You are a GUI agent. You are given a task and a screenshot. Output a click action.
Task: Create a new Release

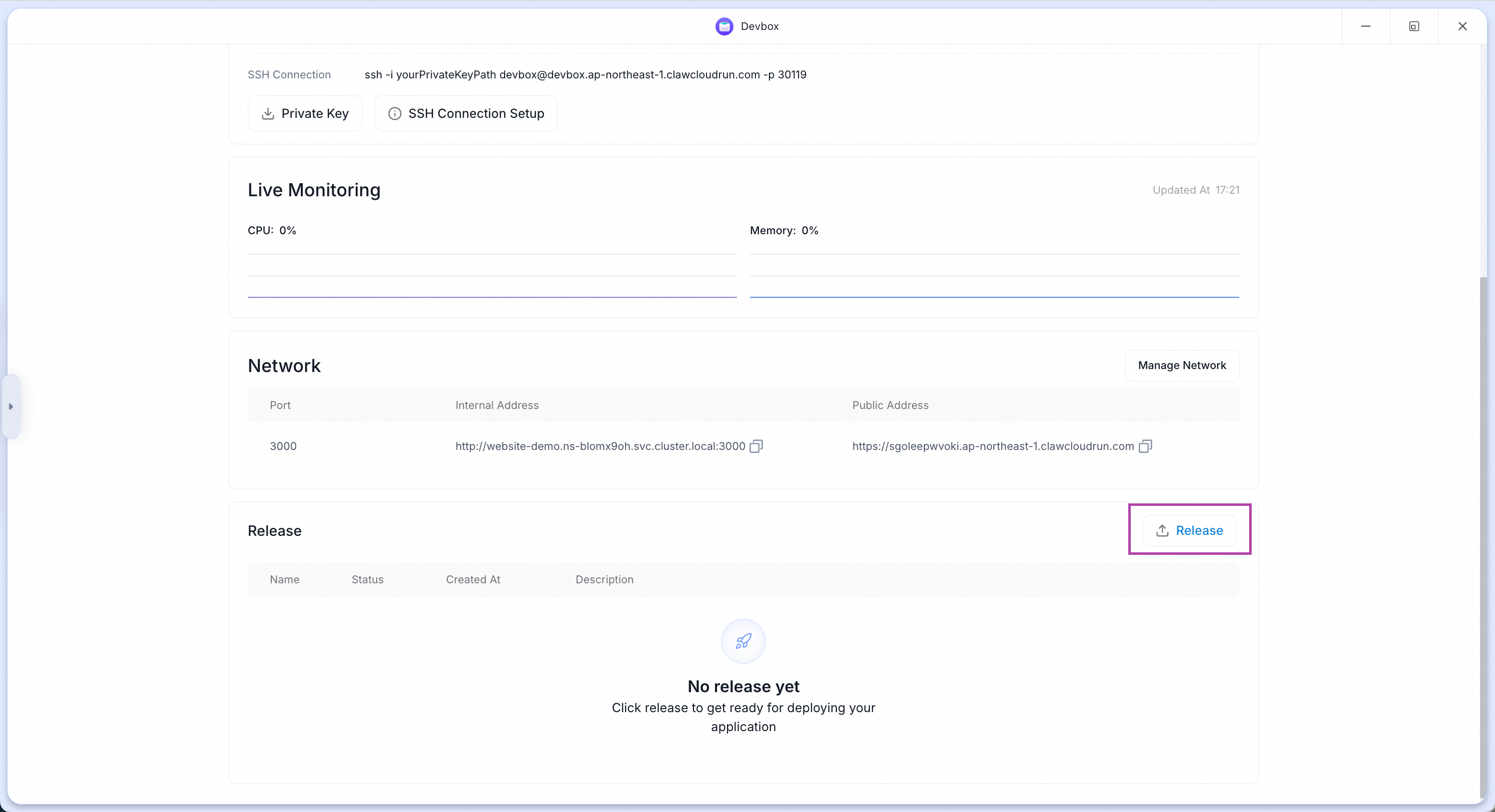[x=1189, y=530]
